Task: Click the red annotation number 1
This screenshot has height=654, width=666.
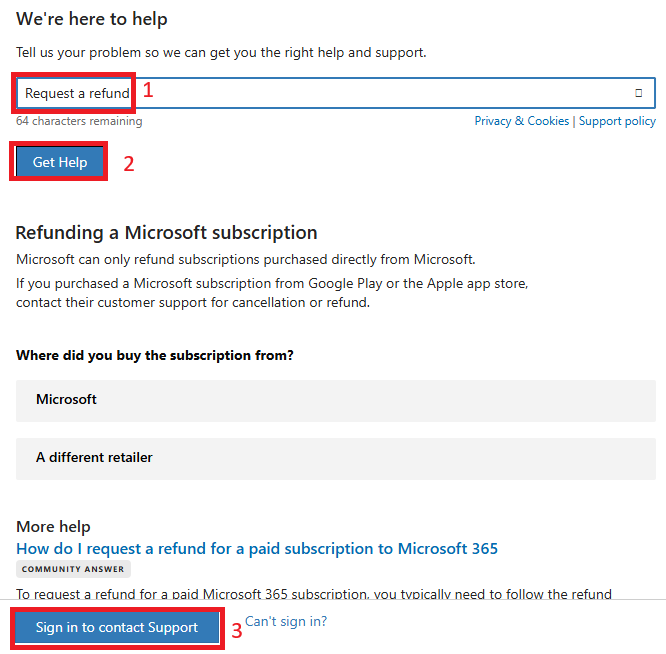Action: coord(148,90)
